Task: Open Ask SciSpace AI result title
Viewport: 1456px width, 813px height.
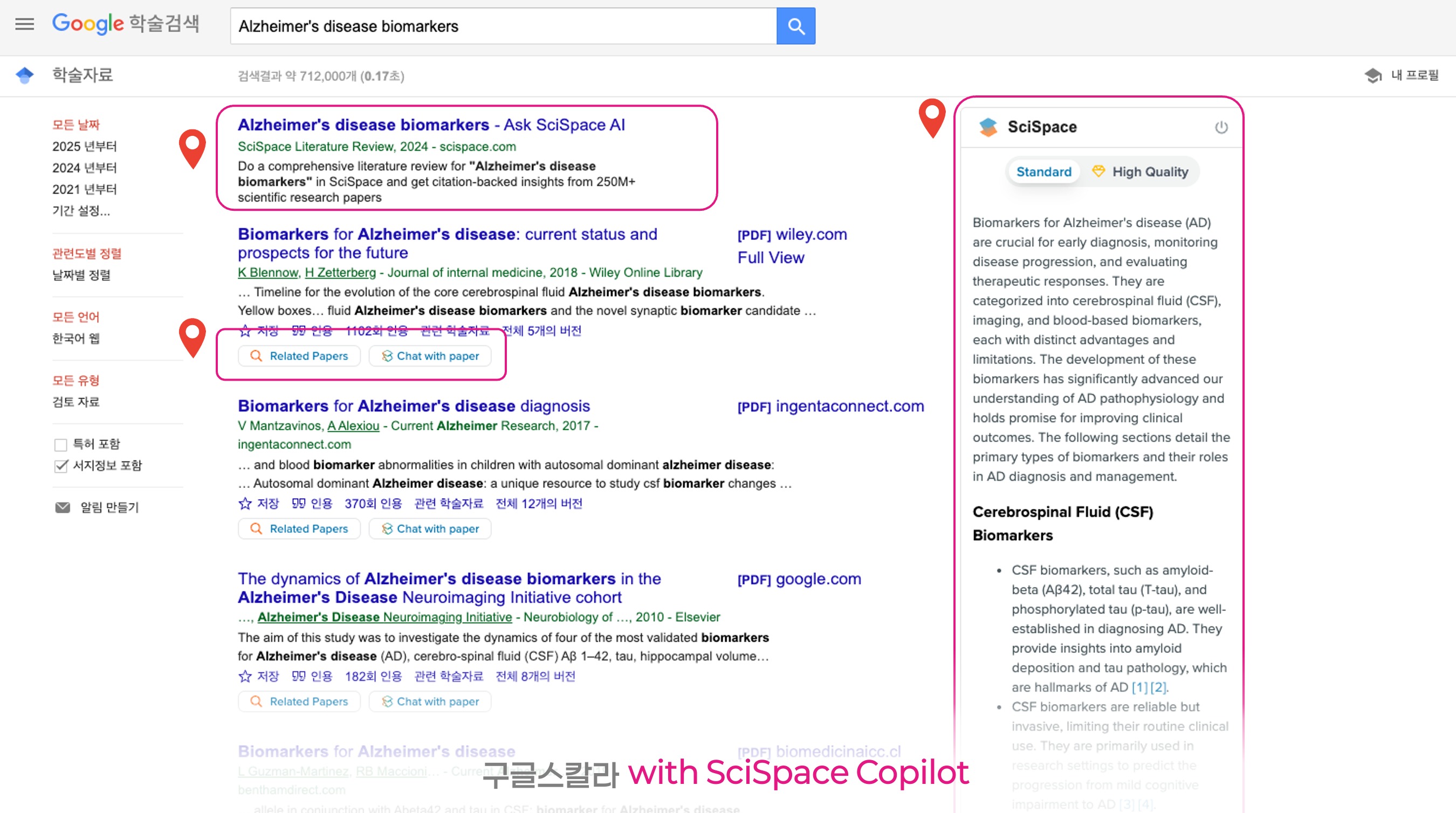Action: [x=431, y=125]
